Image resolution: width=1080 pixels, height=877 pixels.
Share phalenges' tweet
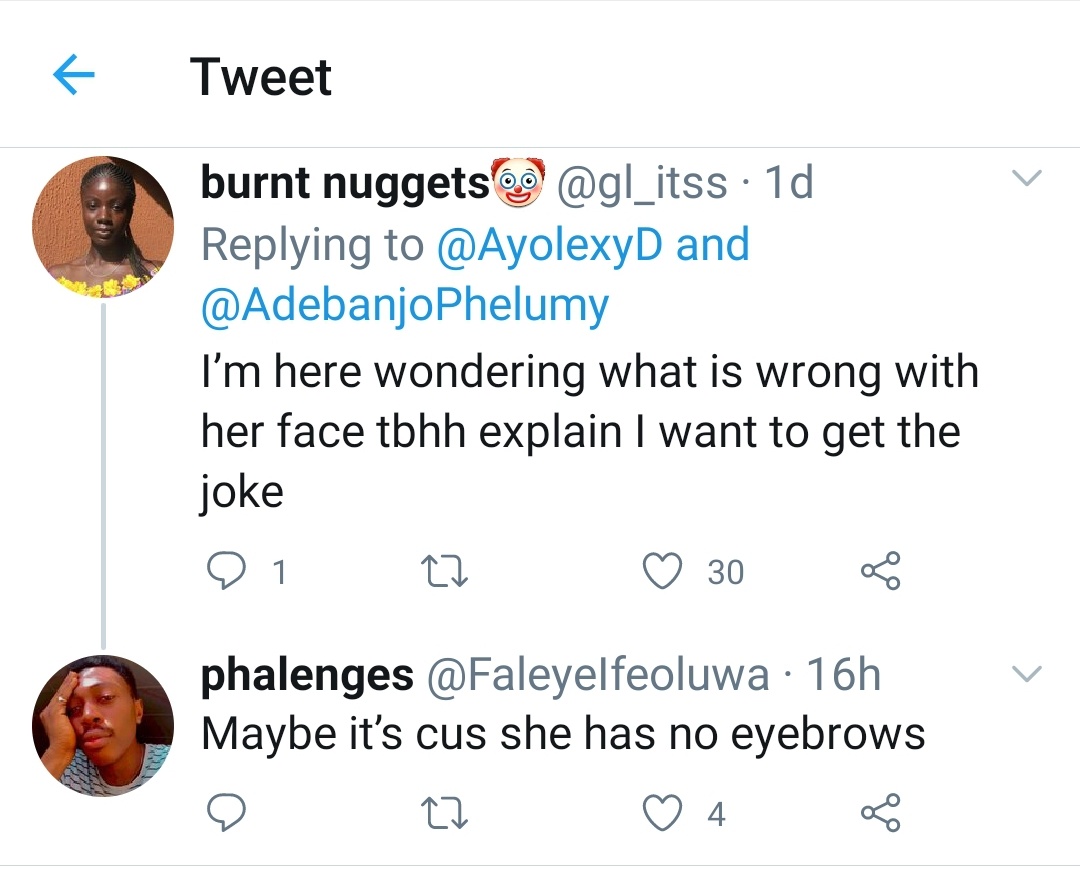[x=880, y=814]
